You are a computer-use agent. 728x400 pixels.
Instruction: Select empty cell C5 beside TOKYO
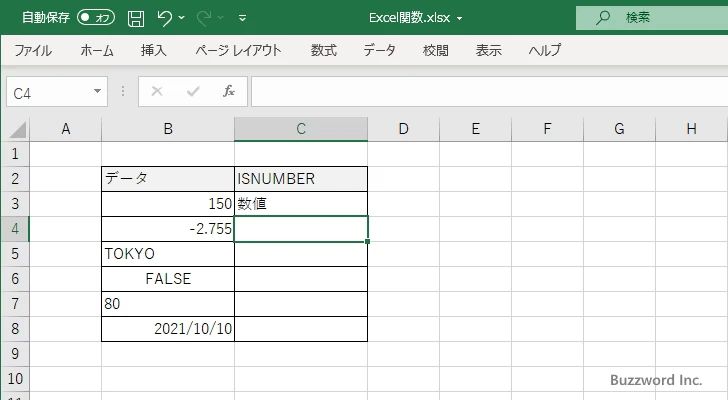click(x=301, y=254)
